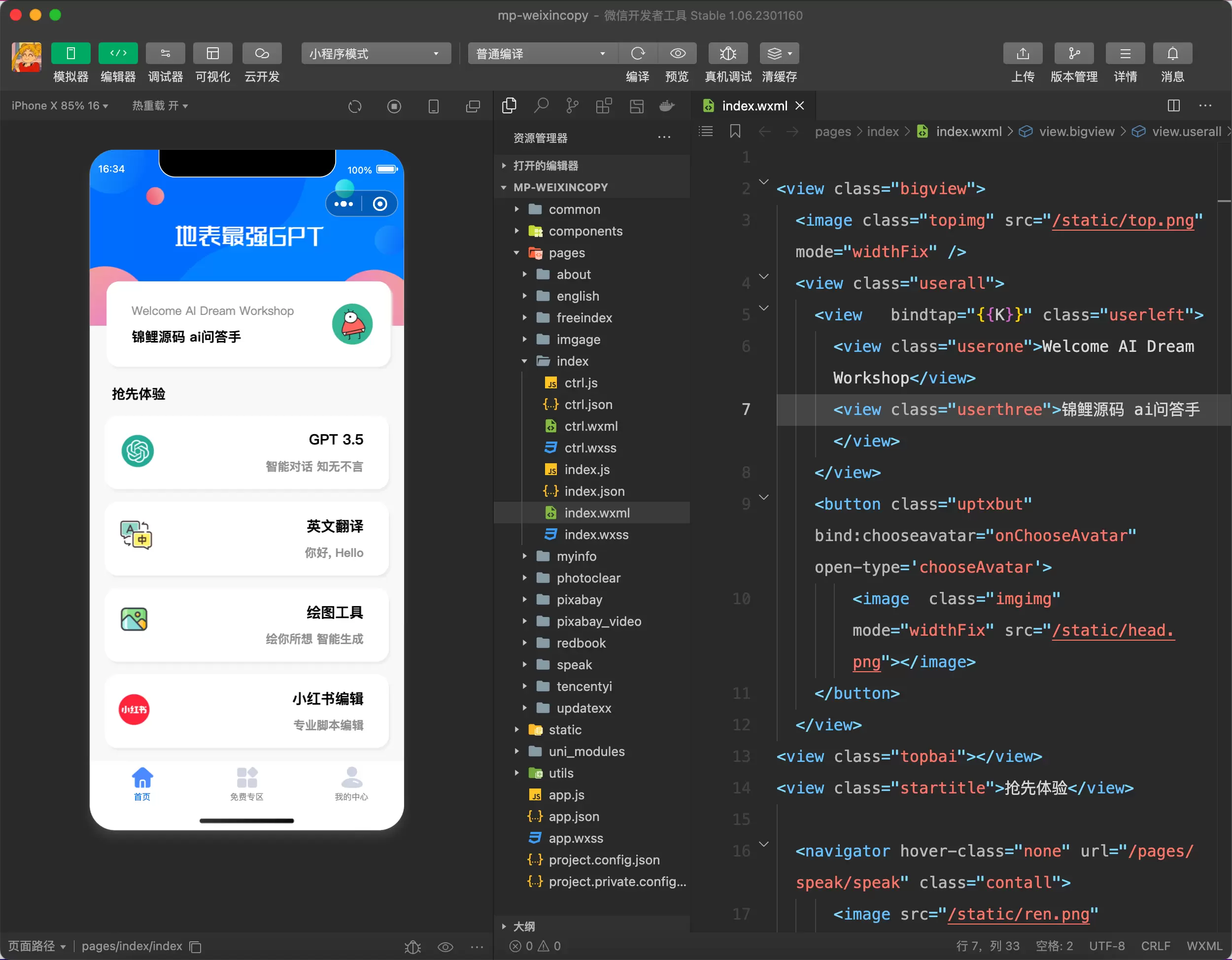Open editor more actions (…) menu

click(x=1205, y=106)
